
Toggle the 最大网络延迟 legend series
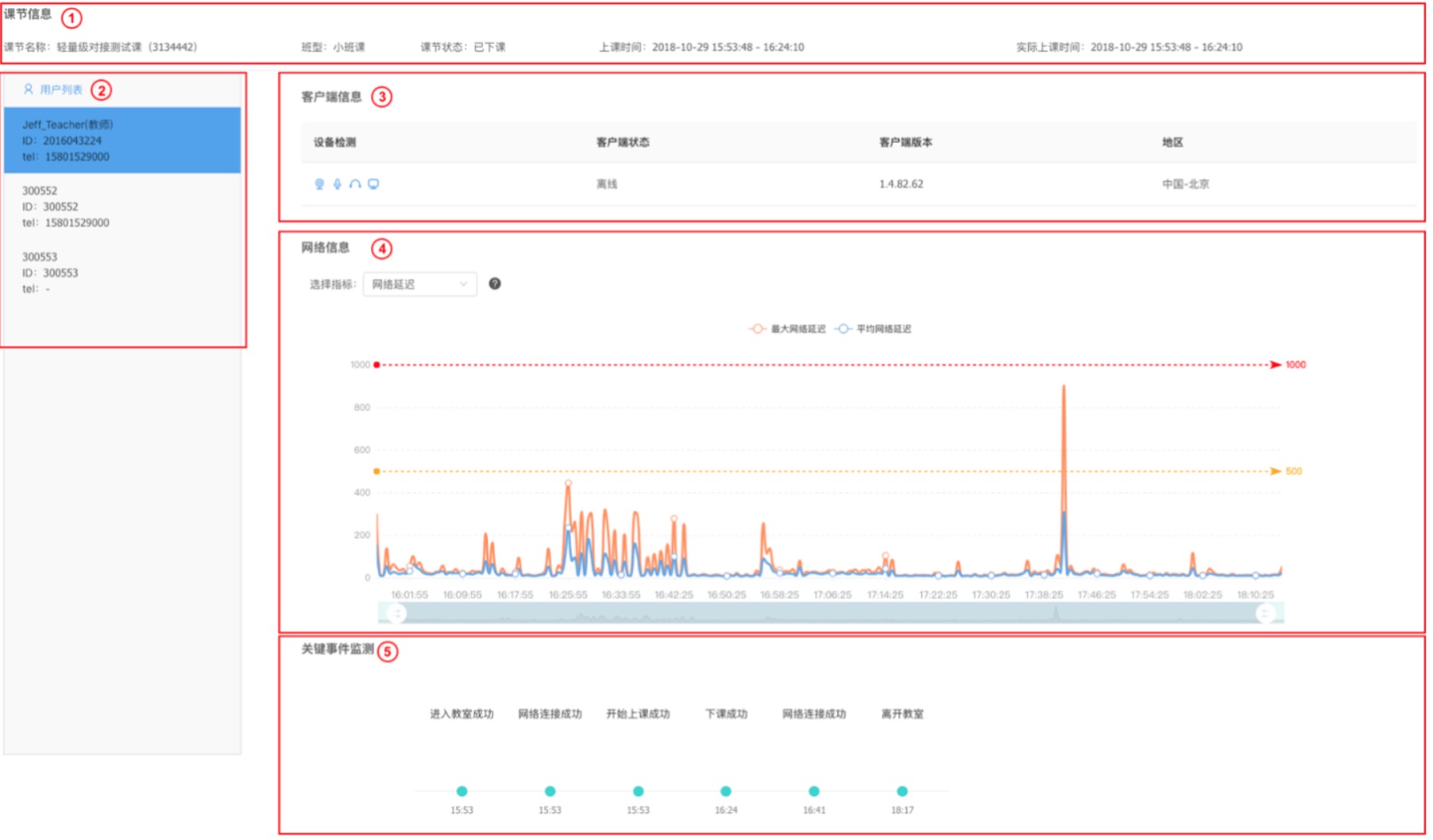pos(787,329)
